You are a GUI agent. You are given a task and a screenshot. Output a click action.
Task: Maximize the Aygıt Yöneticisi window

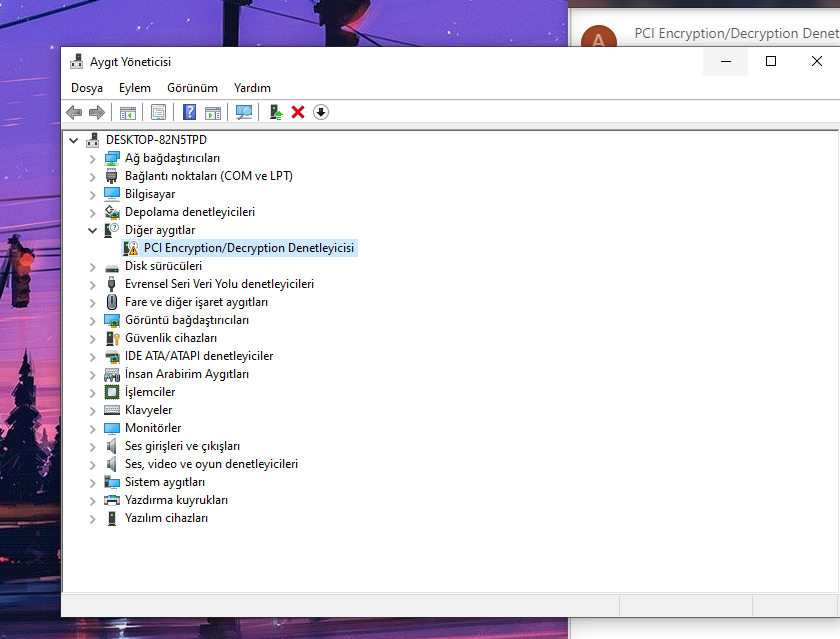770,61
